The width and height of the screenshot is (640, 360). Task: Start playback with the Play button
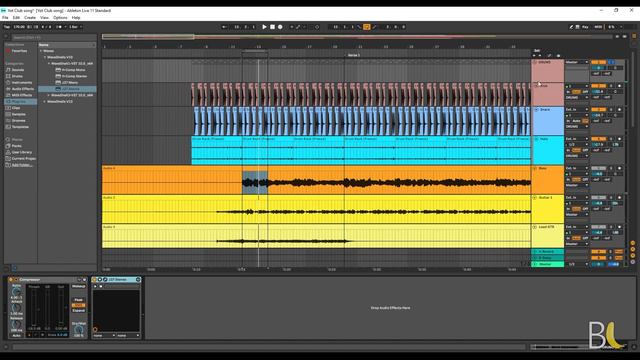click(x=264, y=27)
